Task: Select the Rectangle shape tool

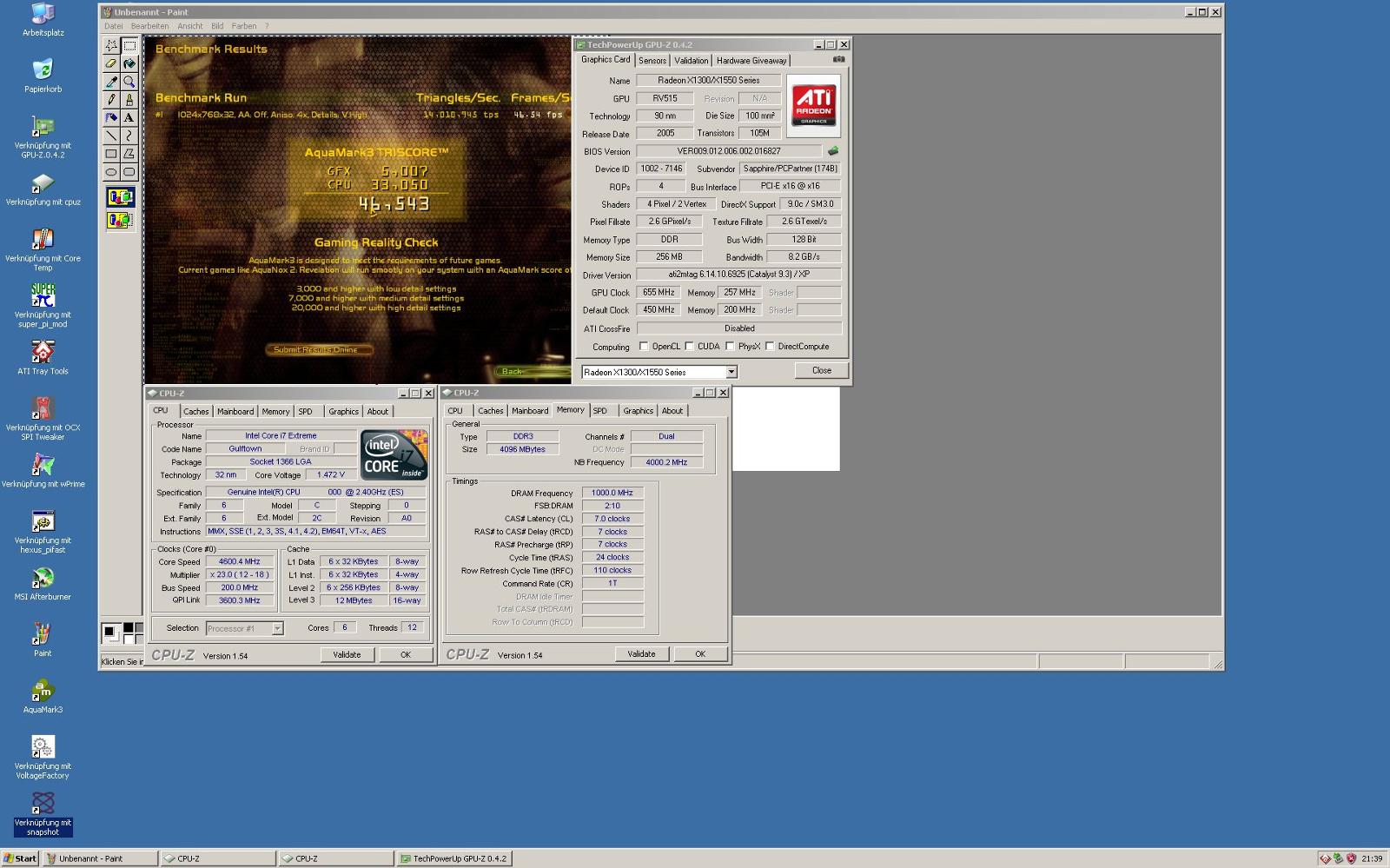Action: point(111,154)
